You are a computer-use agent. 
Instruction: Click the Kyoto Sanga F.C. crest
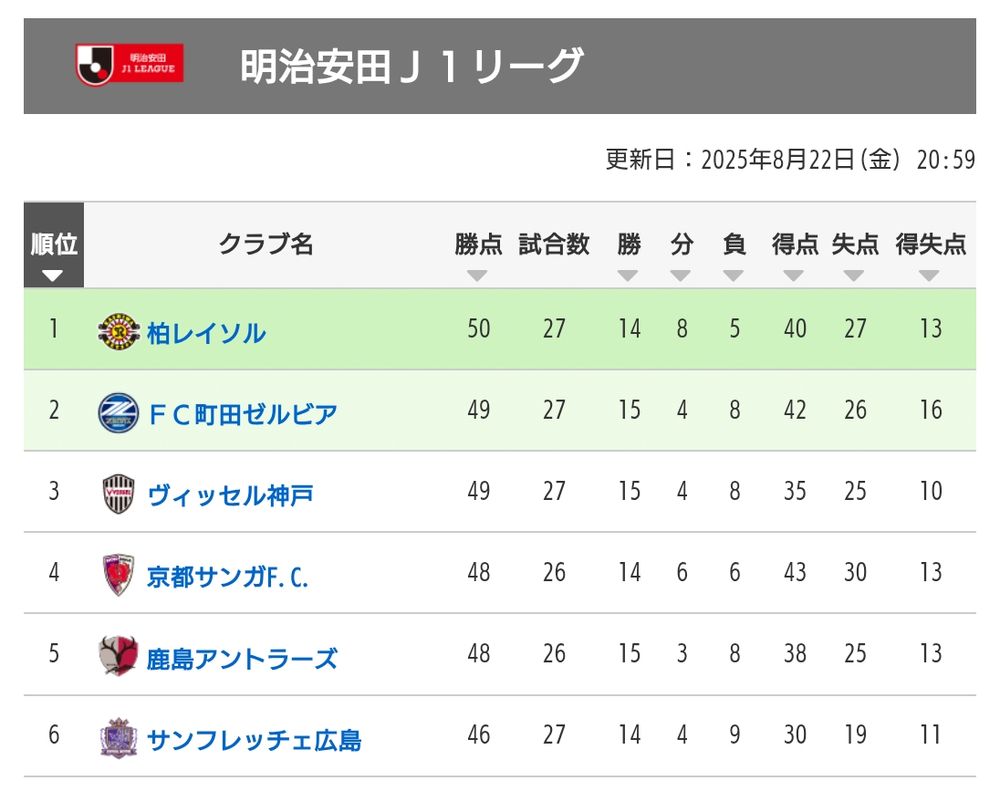[118, 575]
